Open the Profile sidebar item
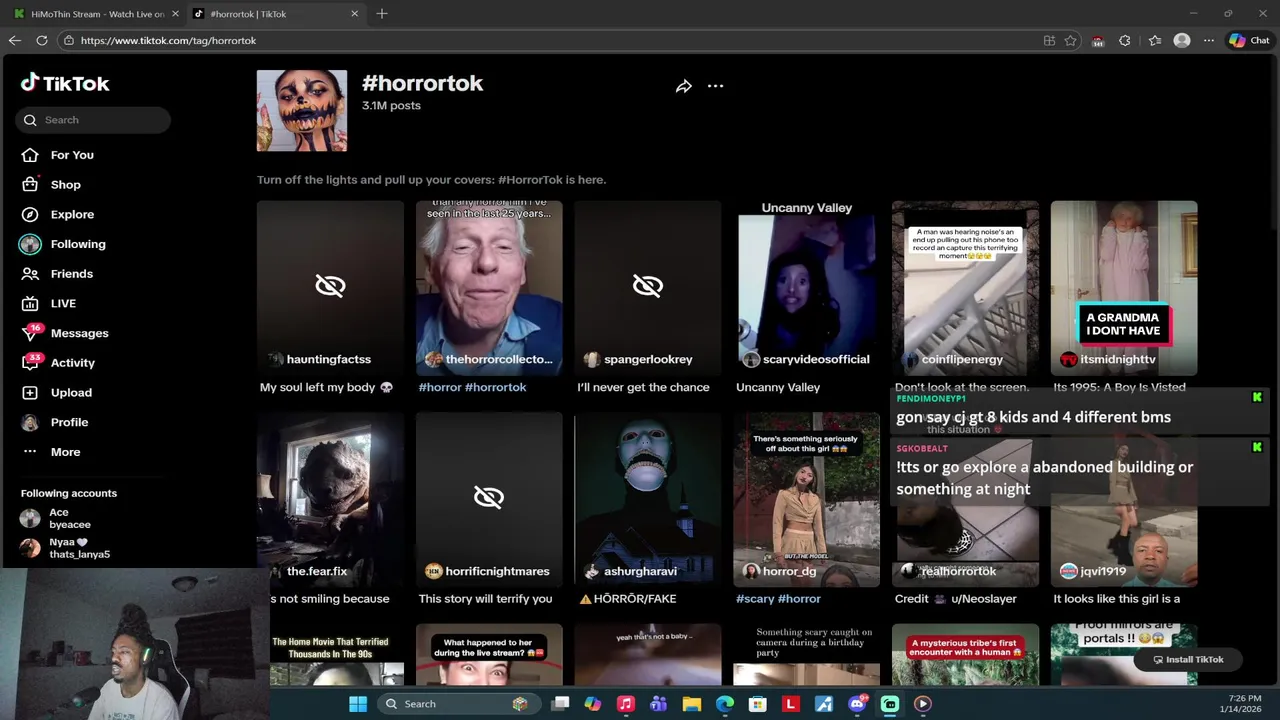Viewport: 1280px width, 720px height. [55, 422]
